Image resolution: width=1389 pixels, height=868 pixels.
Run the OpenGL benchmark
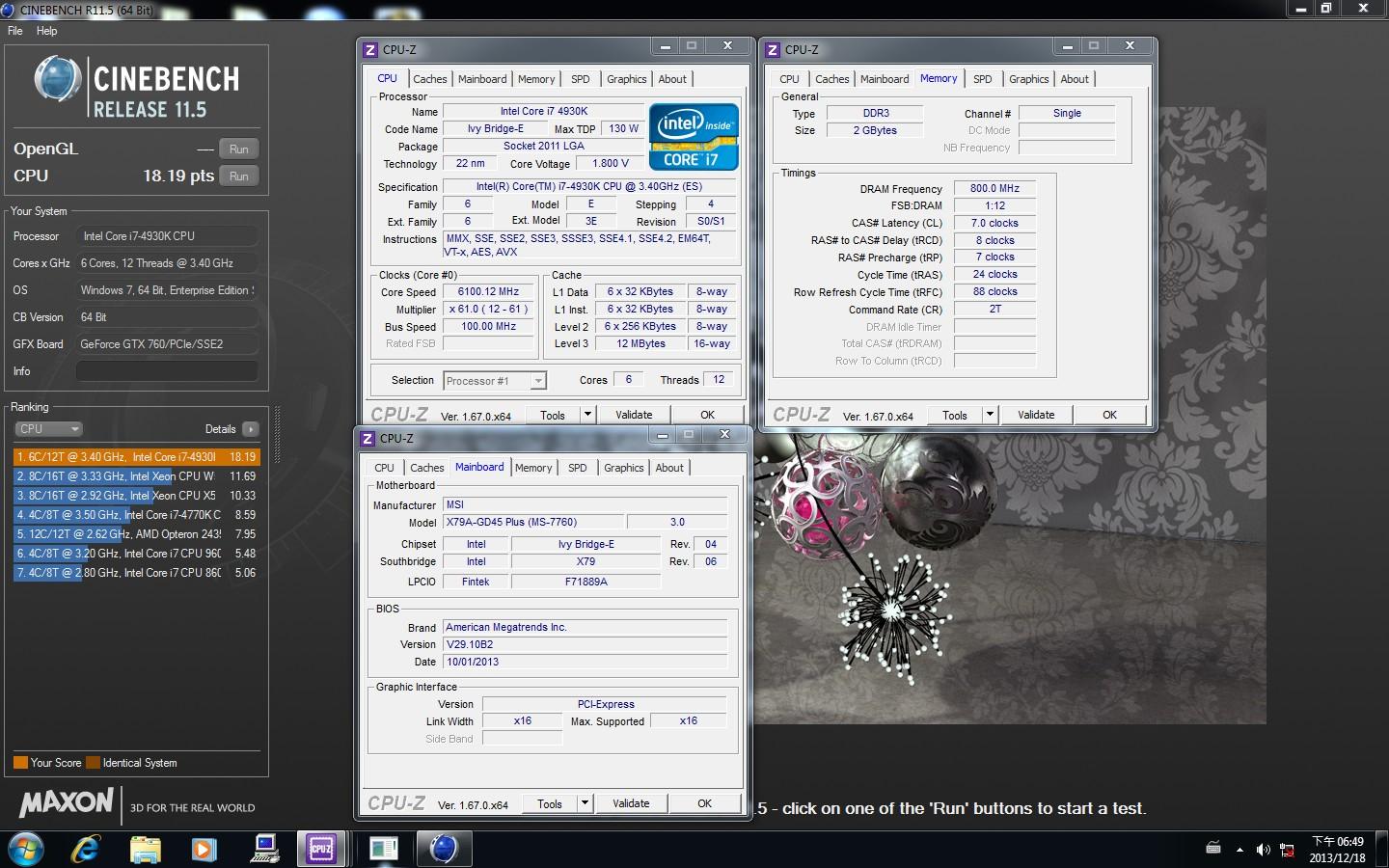pyautogui.click(x=239, y=149)
